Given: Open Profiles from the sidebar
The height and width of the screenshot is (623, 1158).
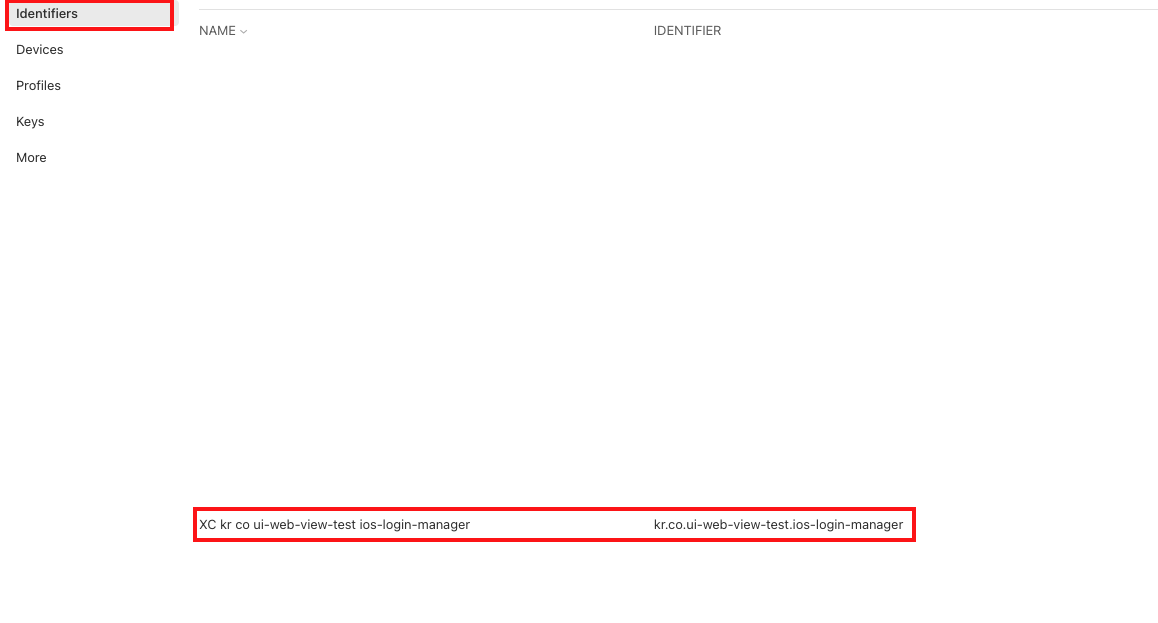Looking at the screenshot, I should click(x=39, y=86).
